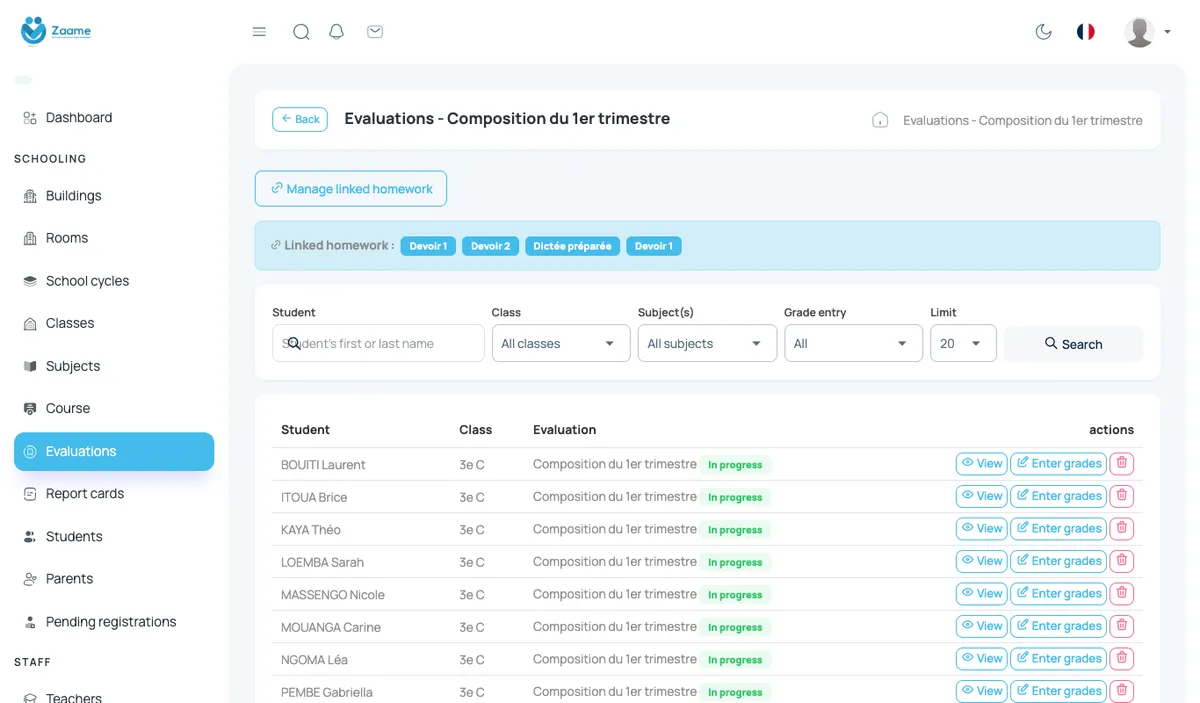Click the Search button
The image size is (1200, 703).
(x=1073, y=344)
